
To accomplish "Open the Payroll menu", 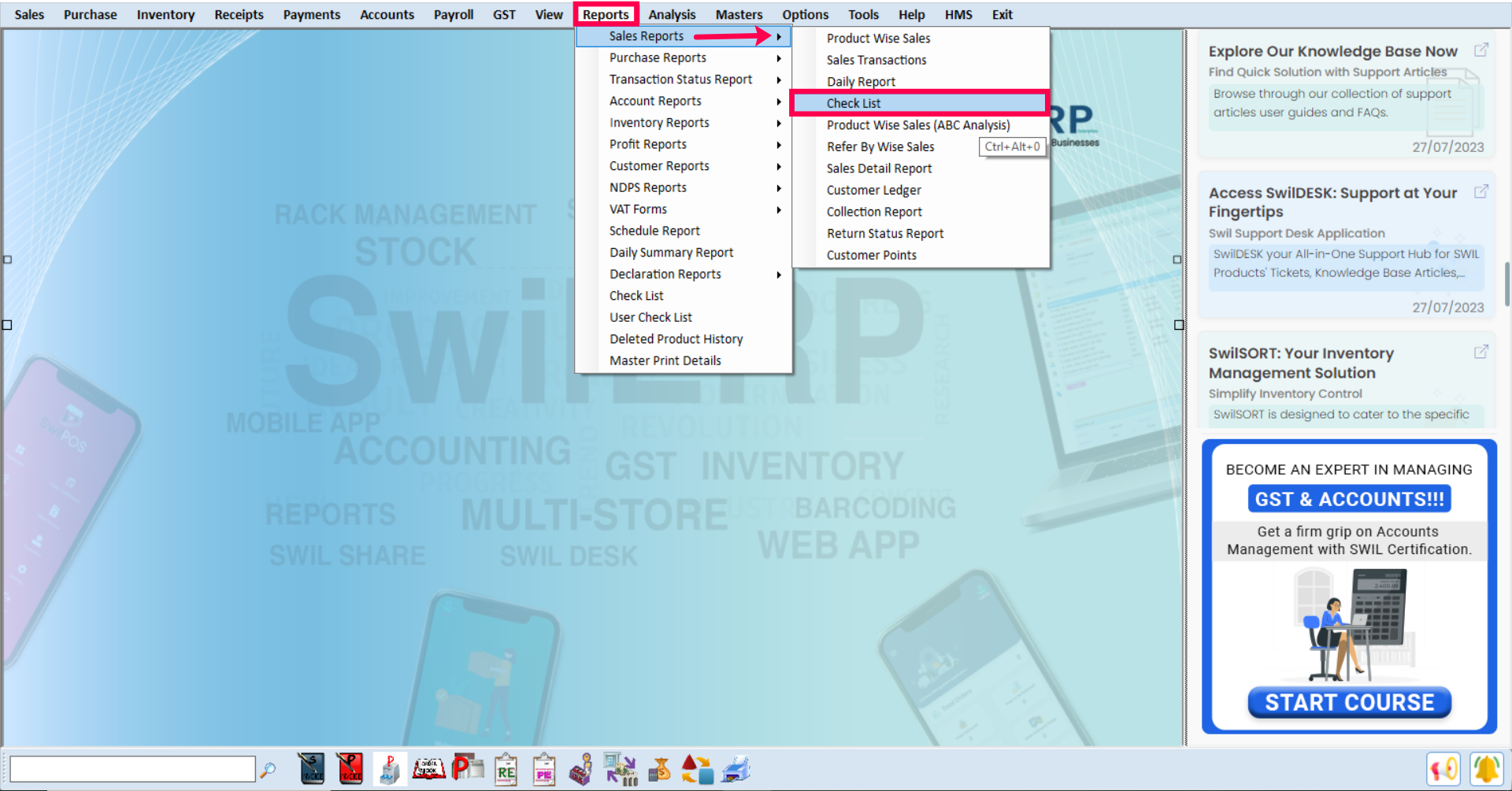I will (x=454, y=14).
